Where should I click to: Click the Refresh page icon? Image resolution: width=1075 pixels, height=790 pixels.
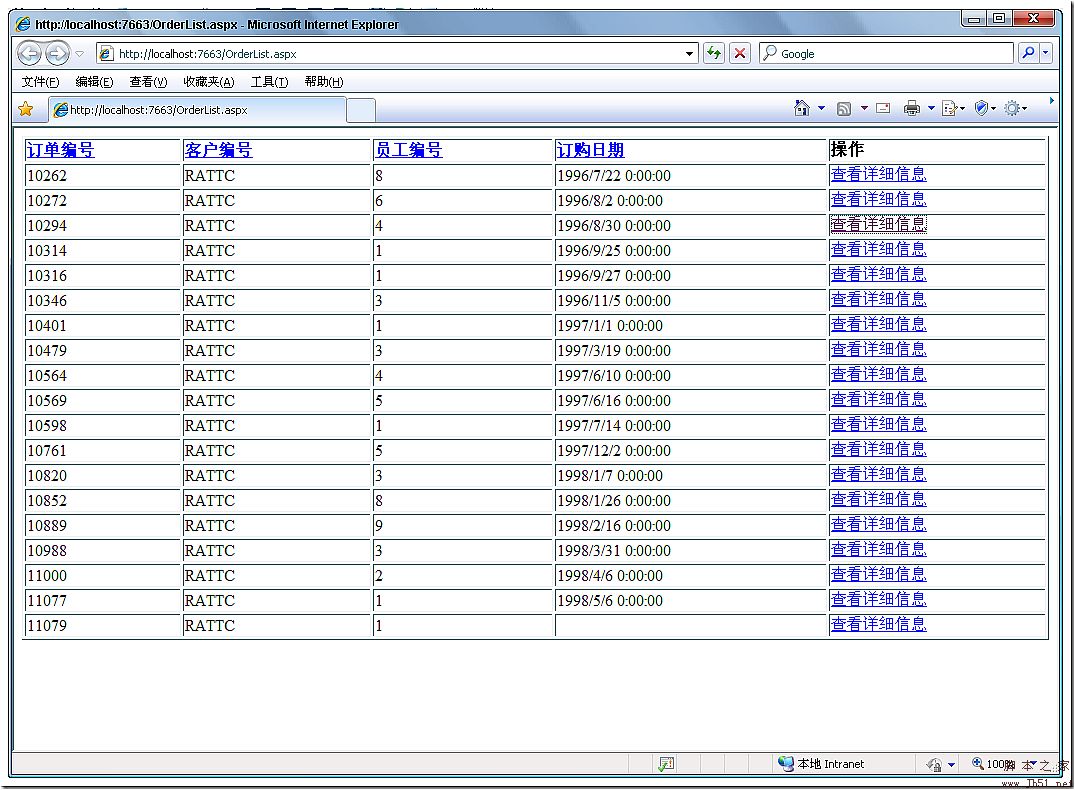tap(713, 54)
